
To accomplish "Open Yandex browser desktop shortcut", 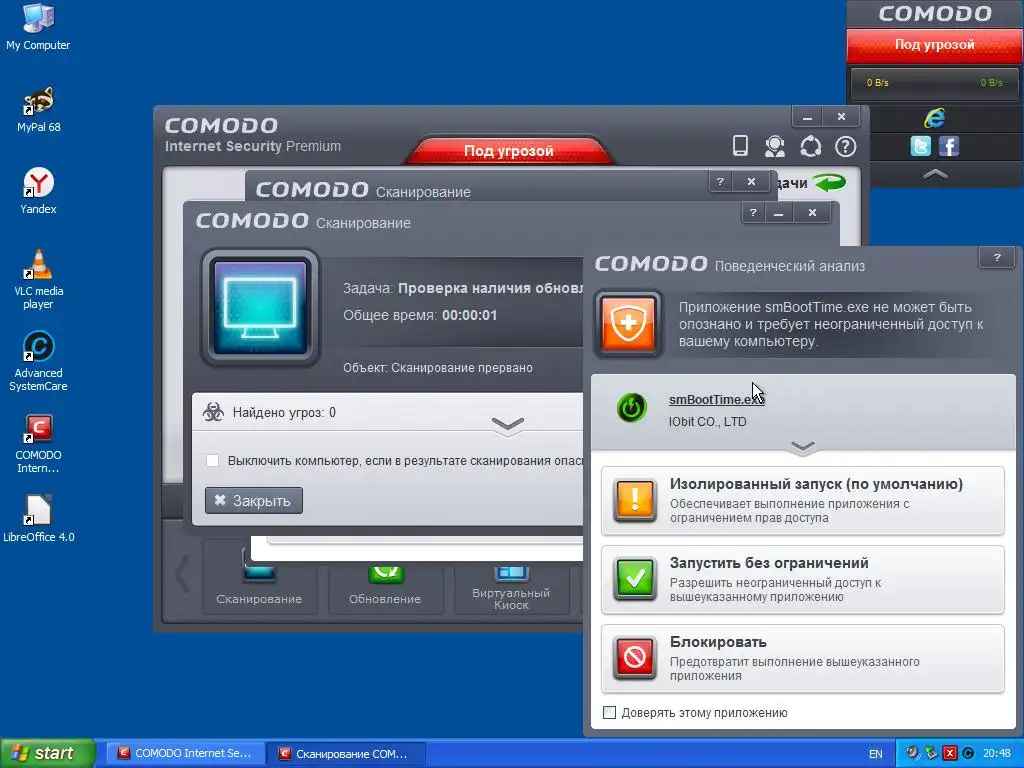I will click(38, 191).
